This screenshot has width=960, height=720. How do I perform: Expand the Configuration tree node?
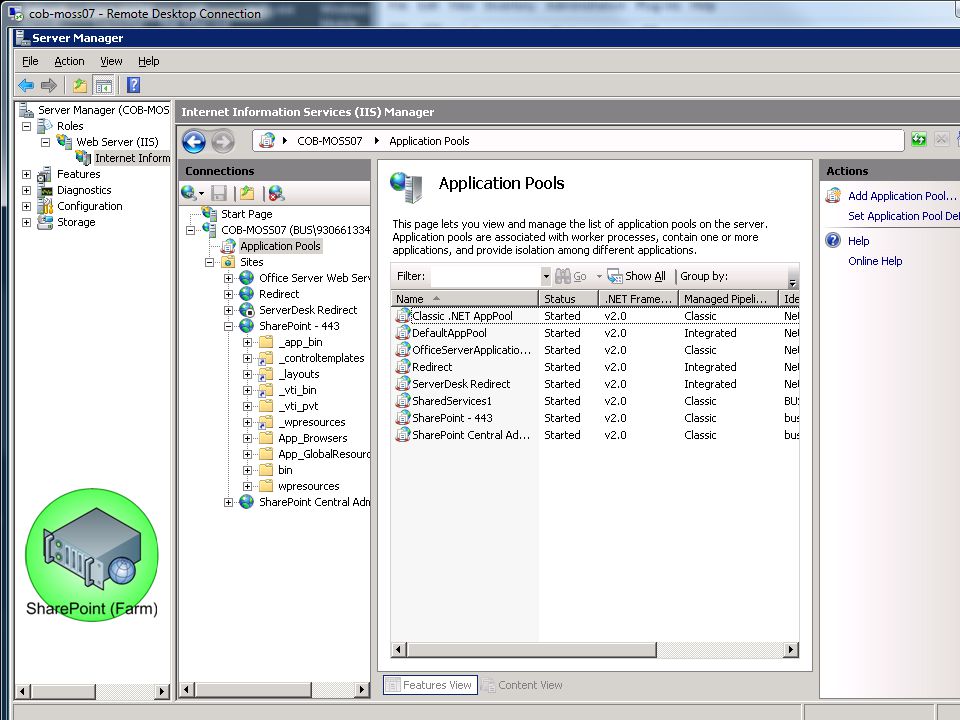point(26,206)
